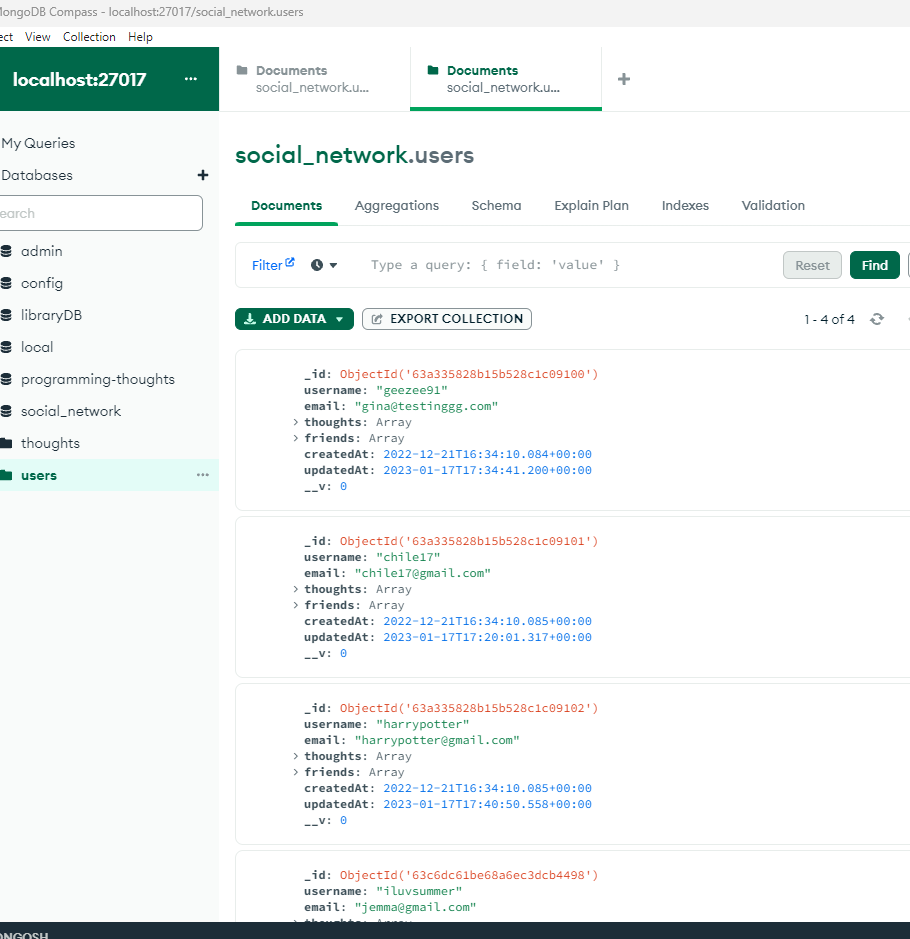Viewport: 910px width, 939px height.
Task: Select the config database
Action: [x=42, y=283]
